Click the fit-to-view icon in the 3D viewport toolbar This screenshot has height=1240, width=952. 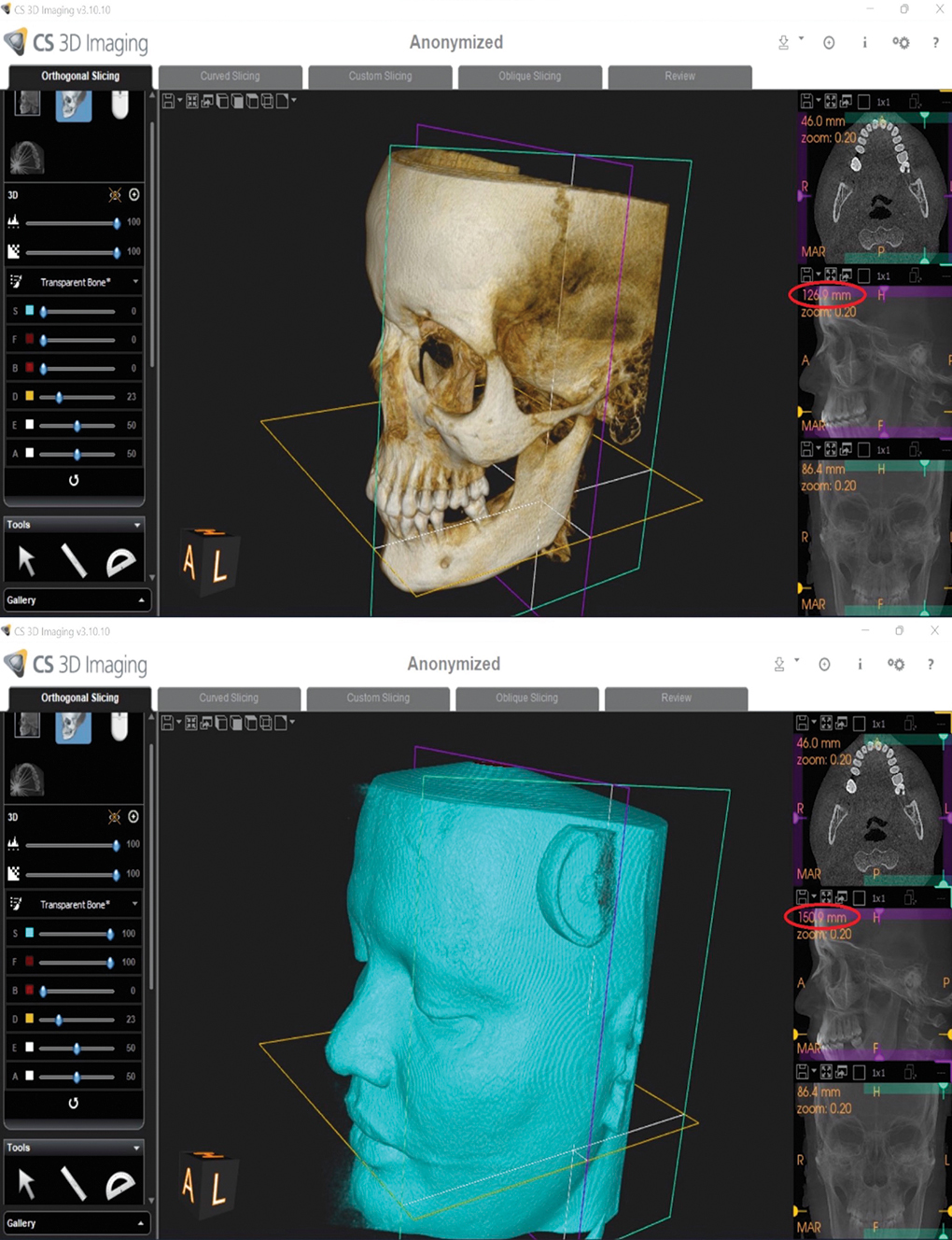pos(192,101)
